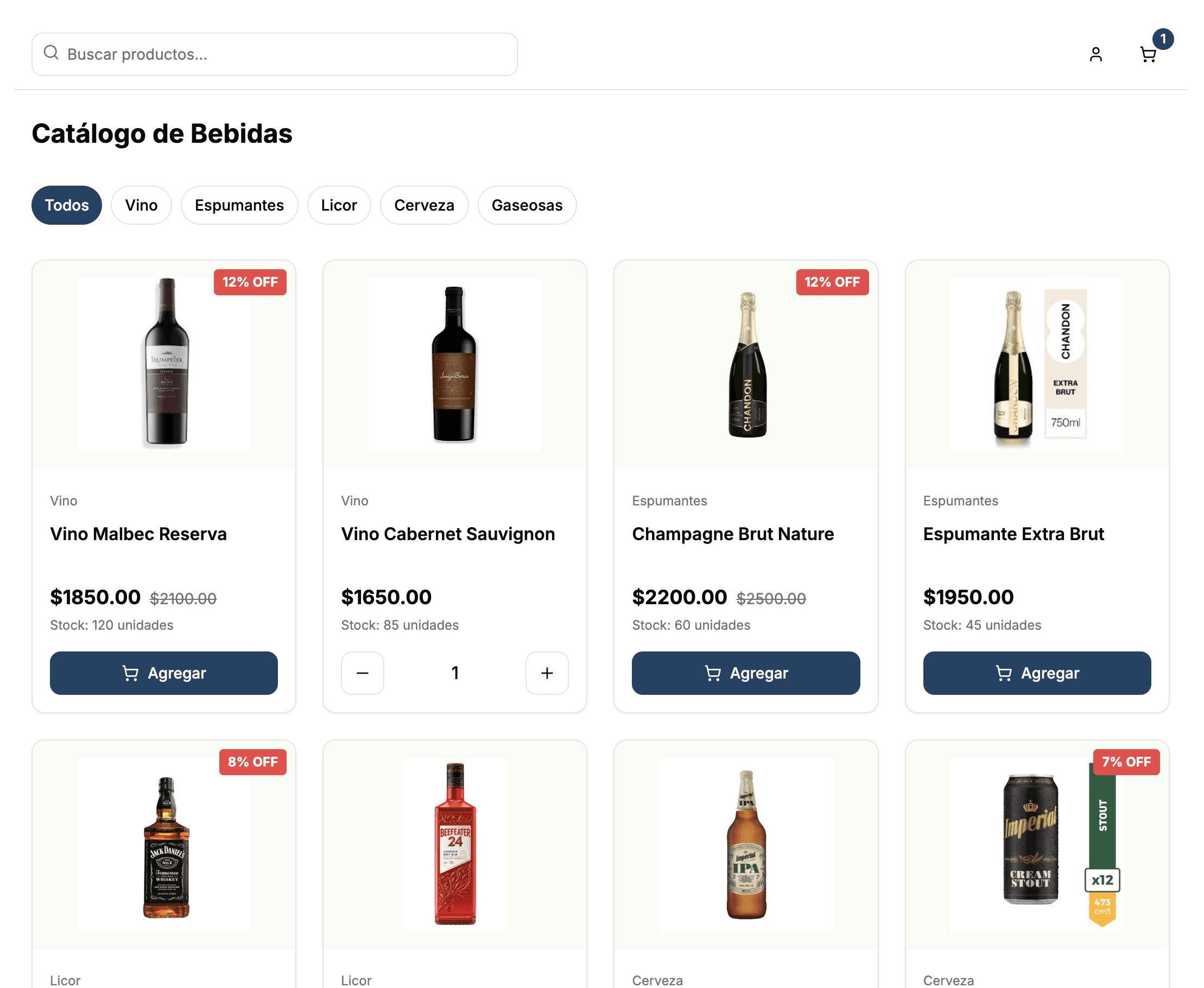The height and width of the screenshot is (988, 1204).
Task: Click the search magnifier icon
Action: (x=51, y=52)
